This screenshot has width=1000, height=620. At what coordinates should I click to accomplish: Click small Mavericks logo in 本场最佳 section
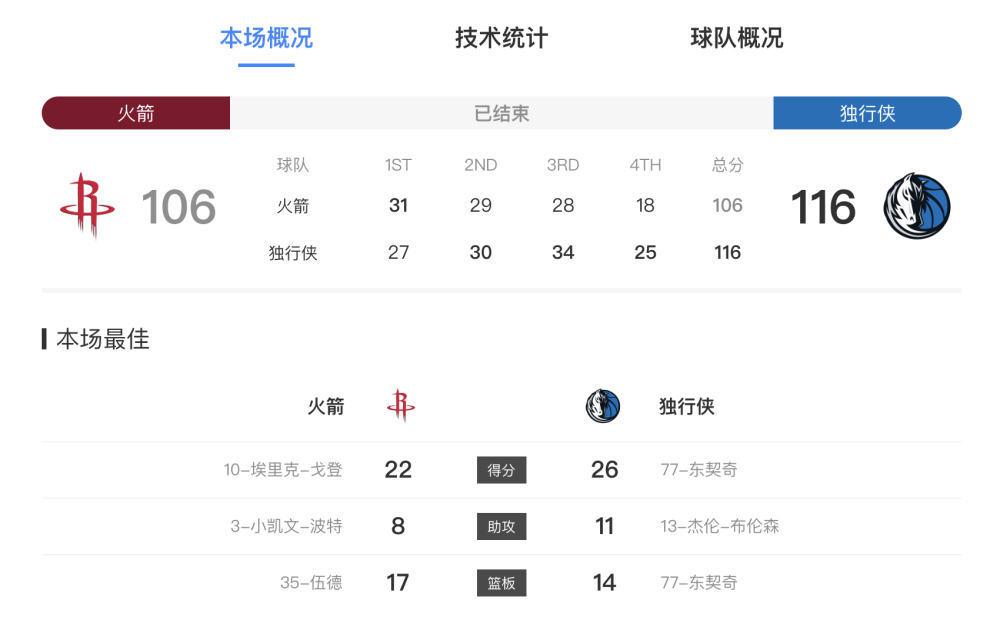pos(603,406)
